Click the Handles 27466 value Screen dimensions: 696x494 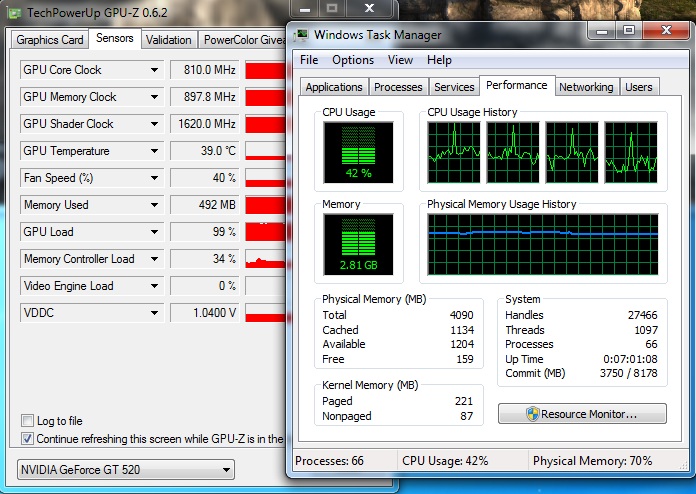642,315
